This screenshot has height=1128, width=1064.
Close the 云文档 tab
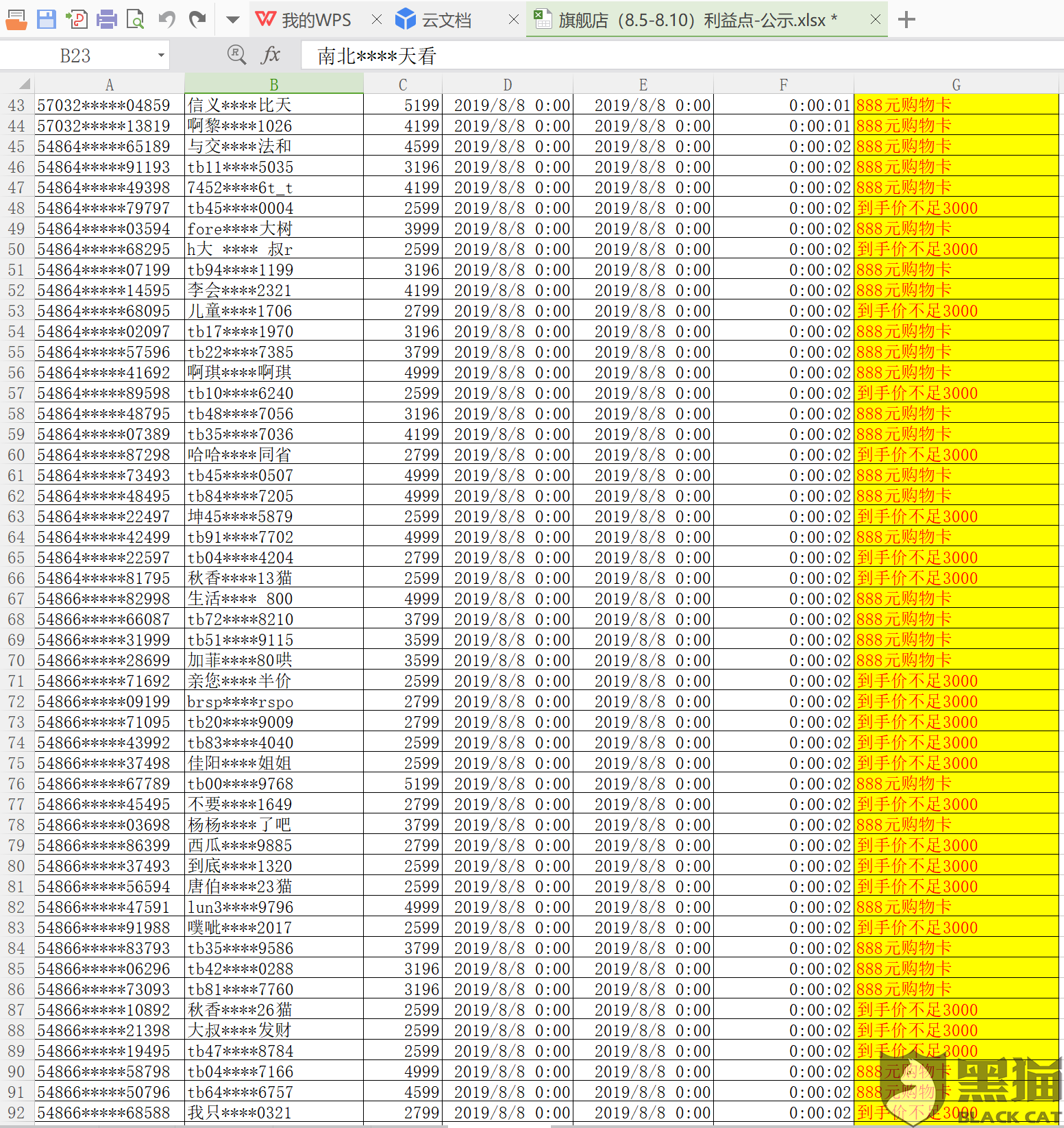(x=514, y=20)
